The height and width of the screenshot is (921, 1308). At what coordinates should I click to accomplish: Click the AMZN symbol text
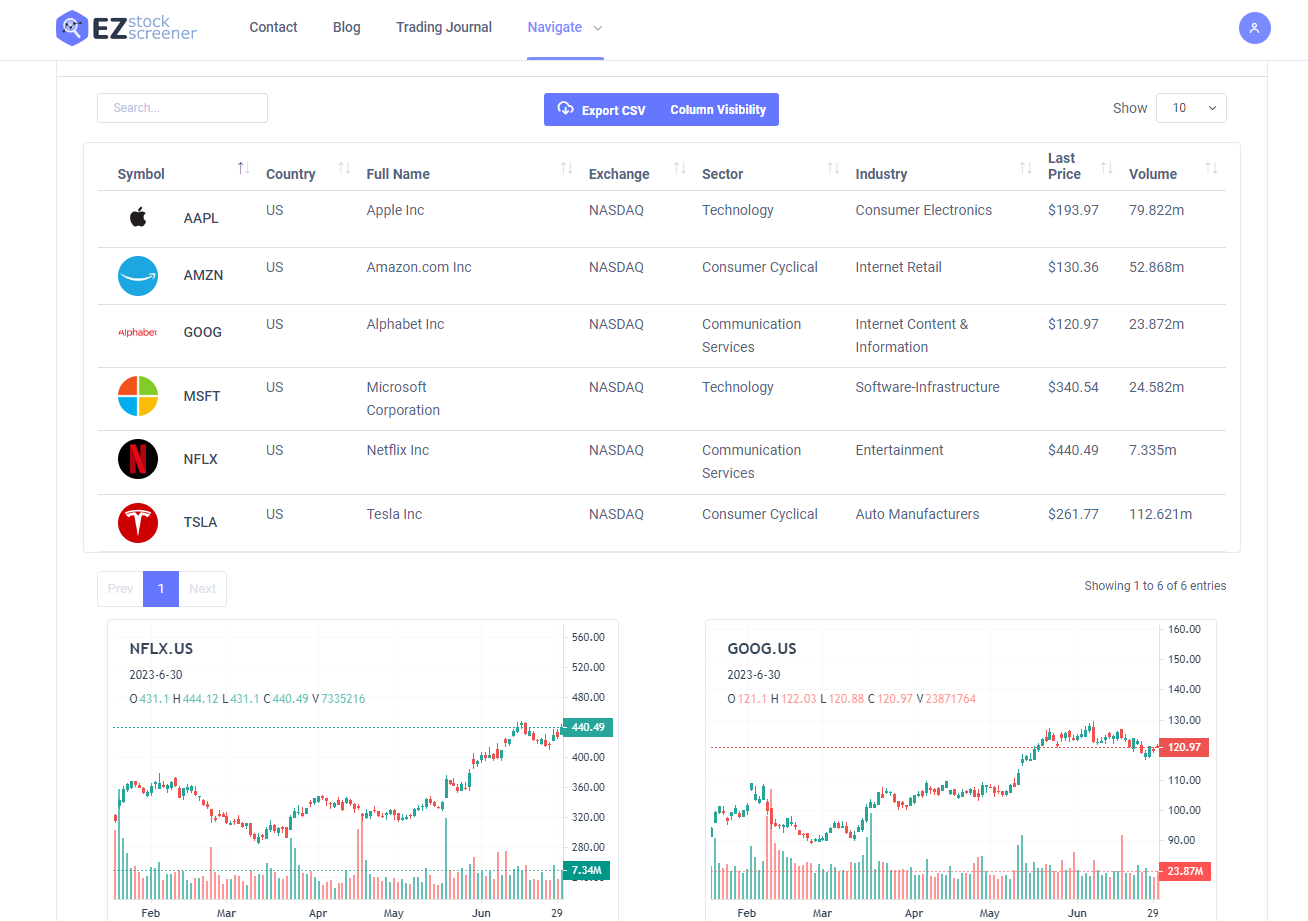(204, 275)
